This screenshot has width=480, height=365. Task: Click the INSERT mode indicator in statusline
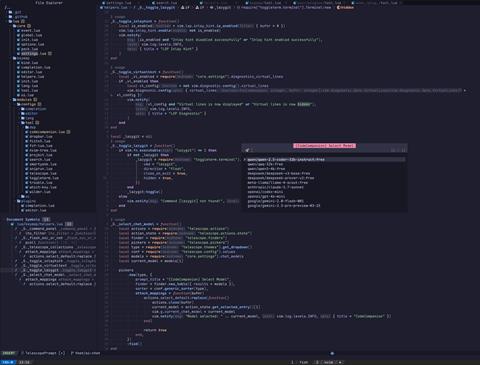pyautogui.click(x=9, y=353)
